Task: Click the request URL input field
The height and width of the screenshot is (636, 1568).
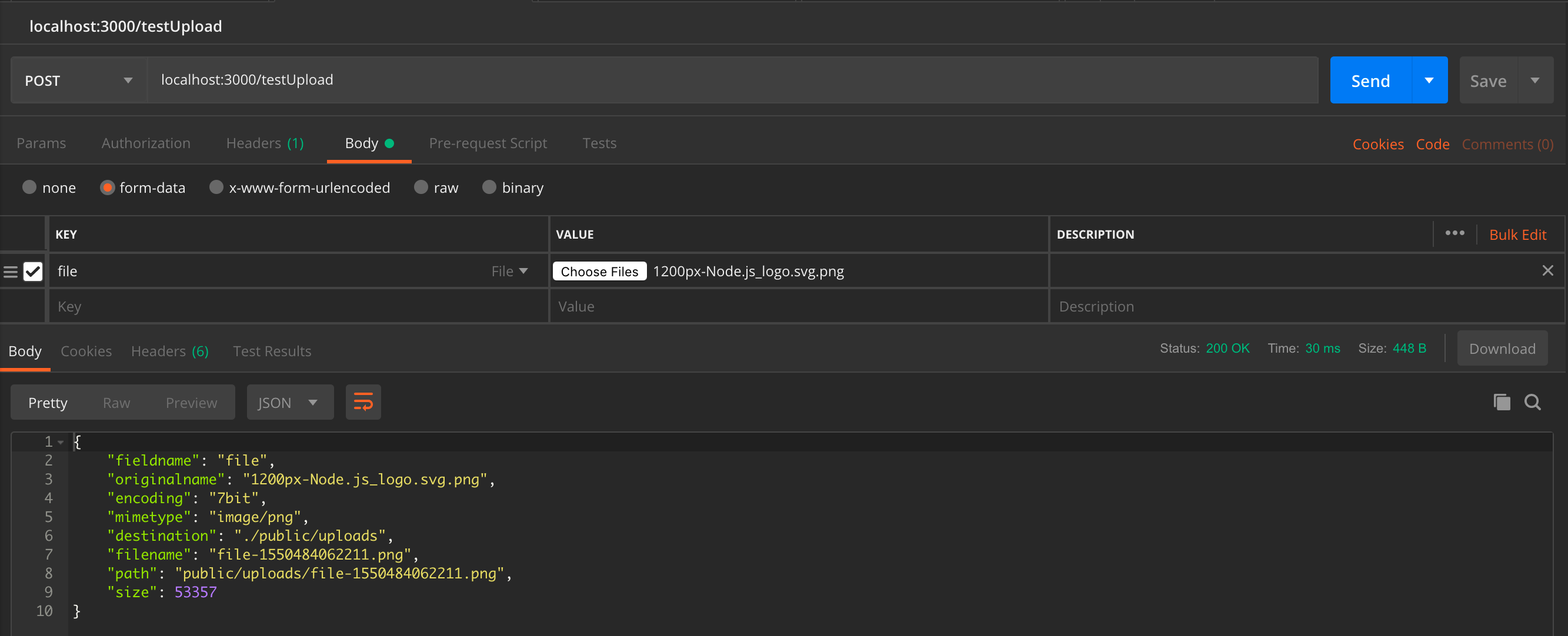Action: (733, 80)
